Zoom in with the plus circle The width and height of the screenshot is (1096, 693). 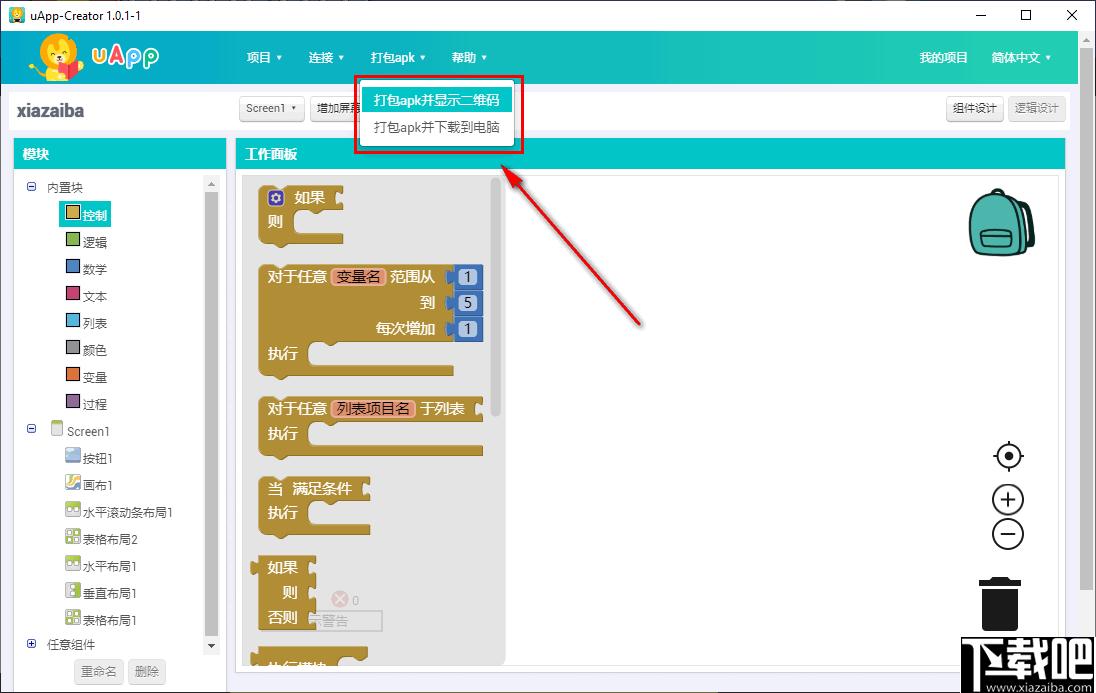pos(1008,500)
